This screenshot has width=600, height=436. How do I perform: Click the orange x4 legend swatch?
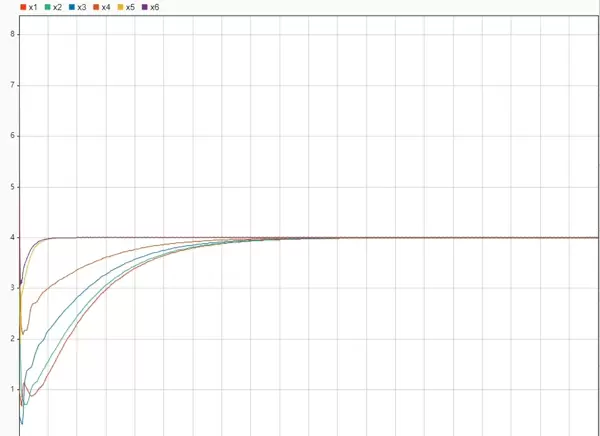tap(96, 7)
